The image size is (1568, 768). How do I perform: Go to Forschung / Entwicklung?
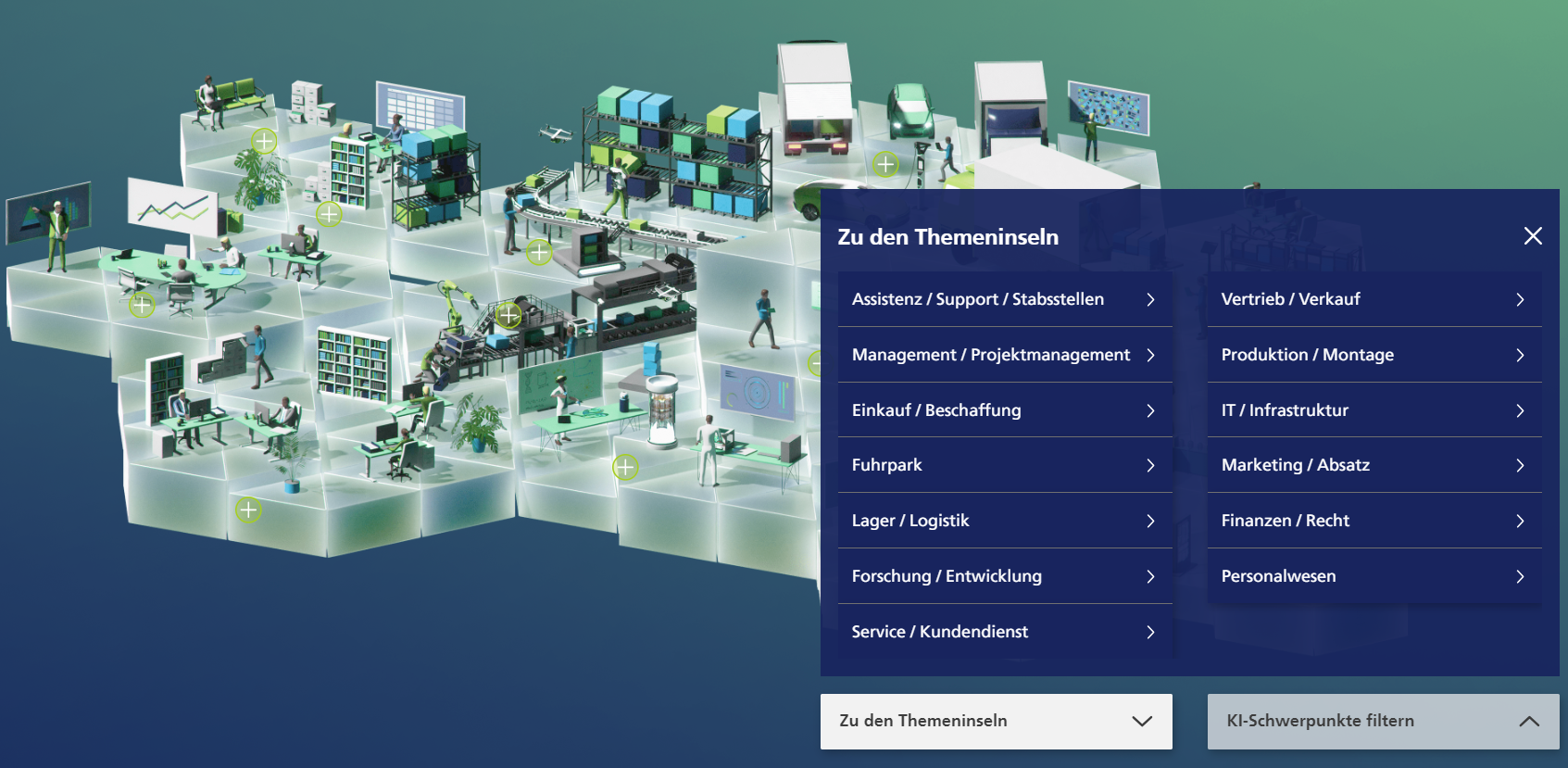point(947,576)
